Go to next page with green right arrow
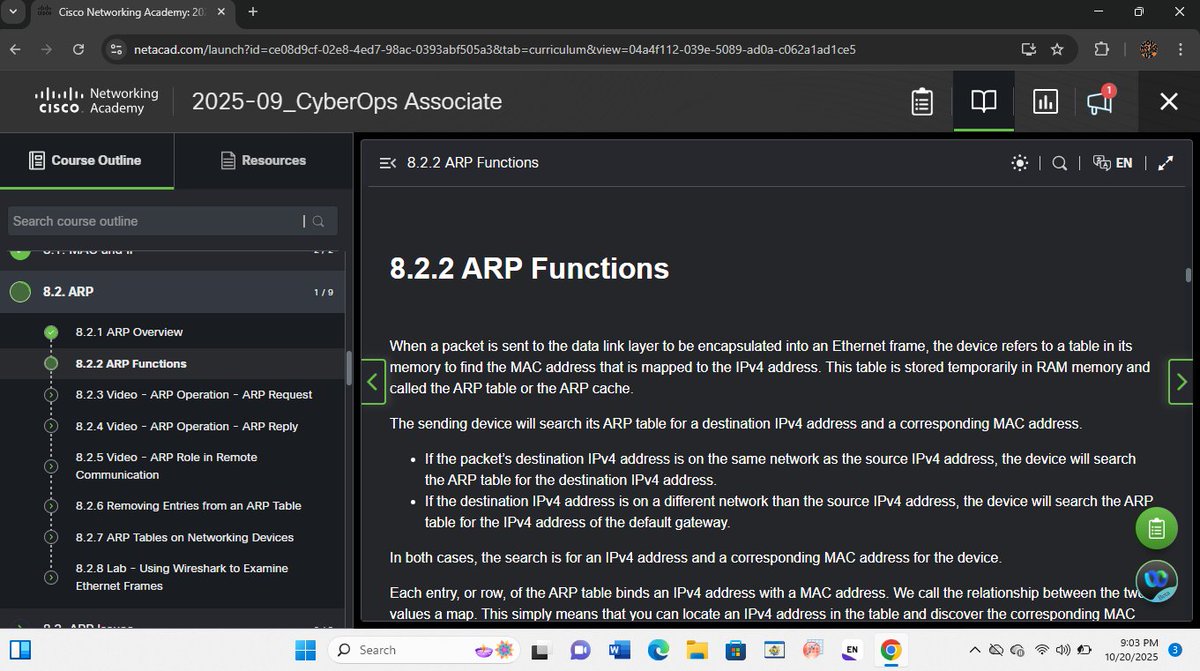1200x671 pixels. point(1180,381)
